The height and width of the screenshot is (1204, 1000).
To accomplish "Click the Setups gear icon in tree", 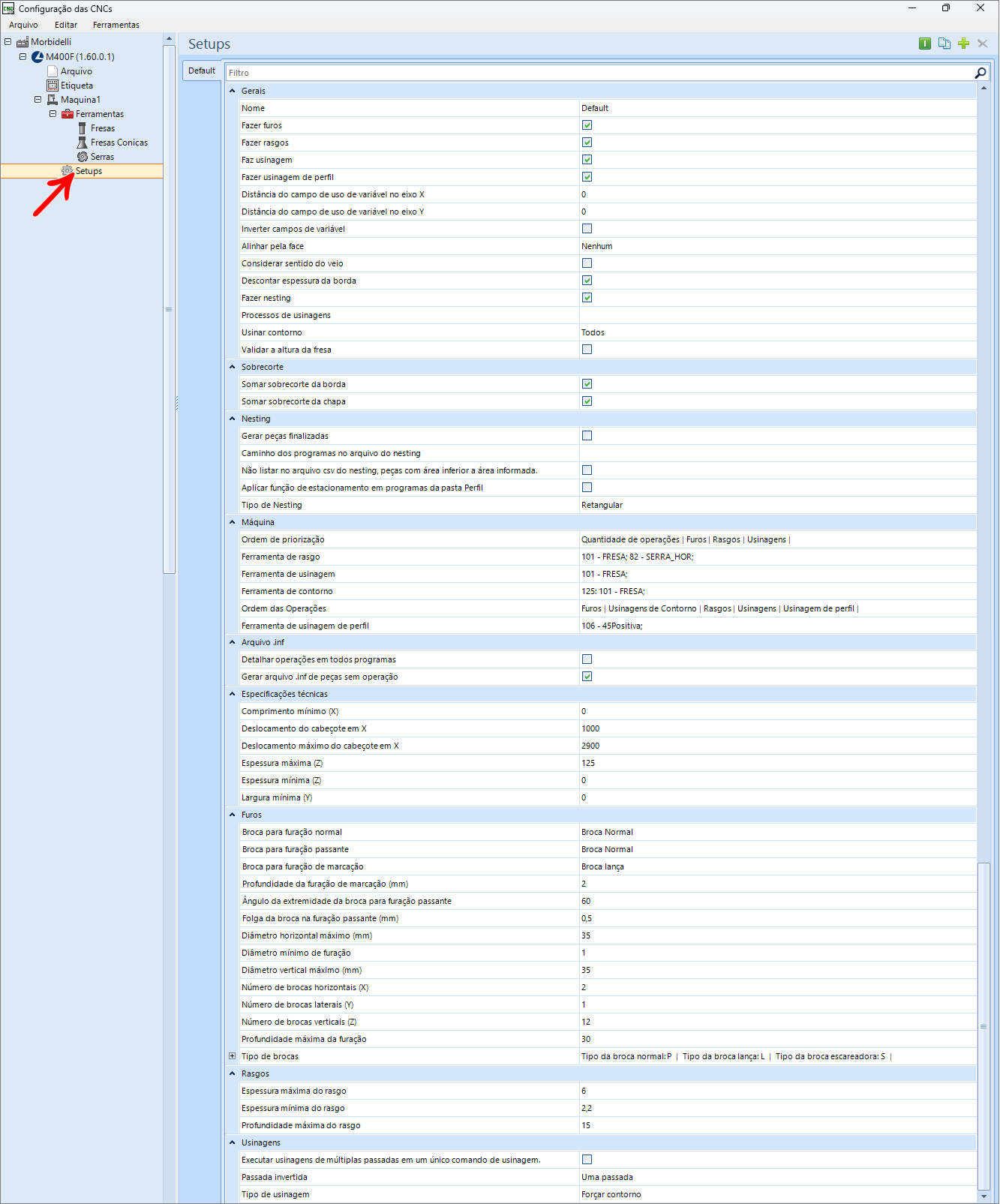I will 68,171.
